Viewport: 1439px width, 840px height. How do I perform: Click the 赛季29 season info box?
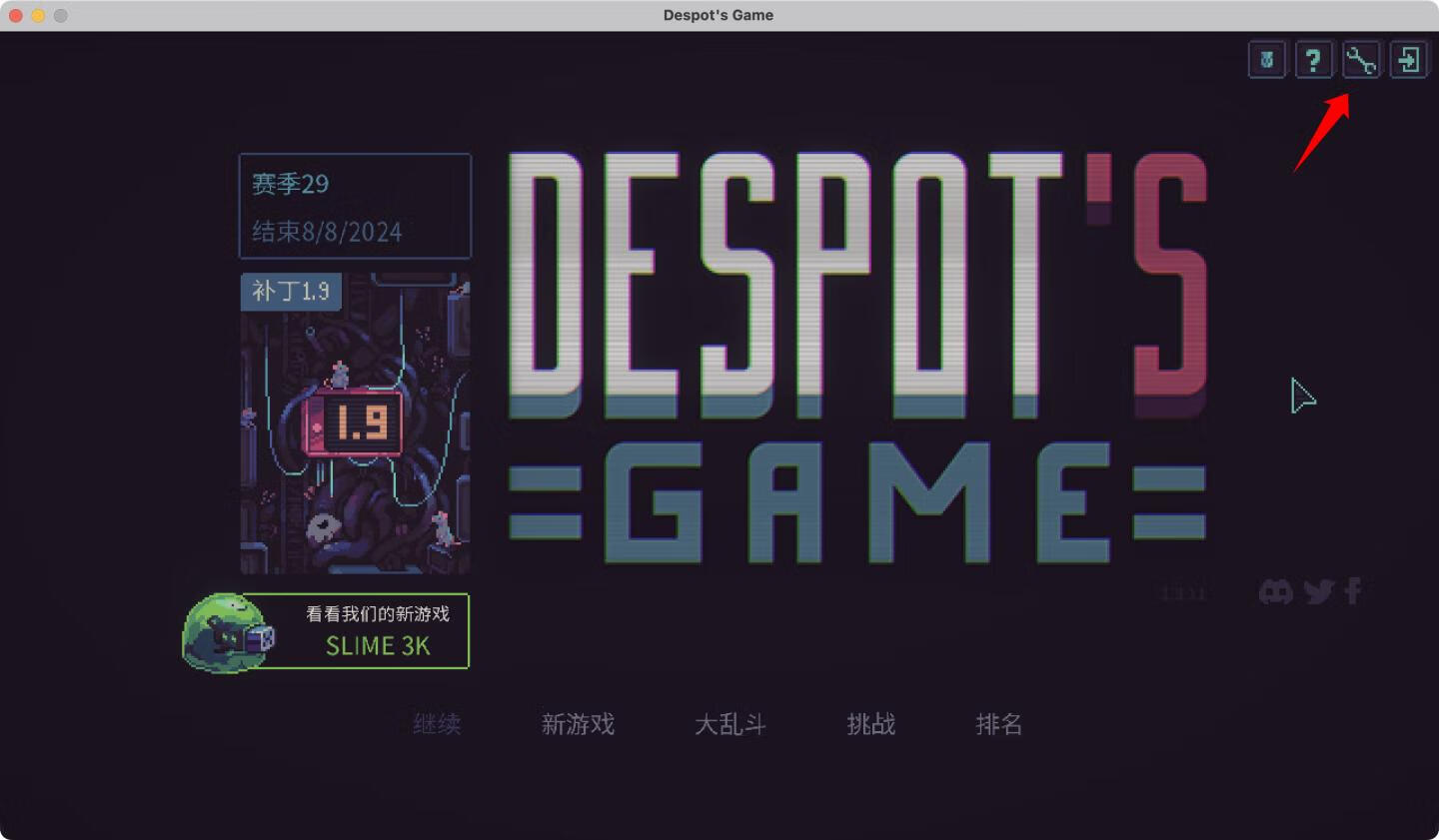tap(355, 206)
